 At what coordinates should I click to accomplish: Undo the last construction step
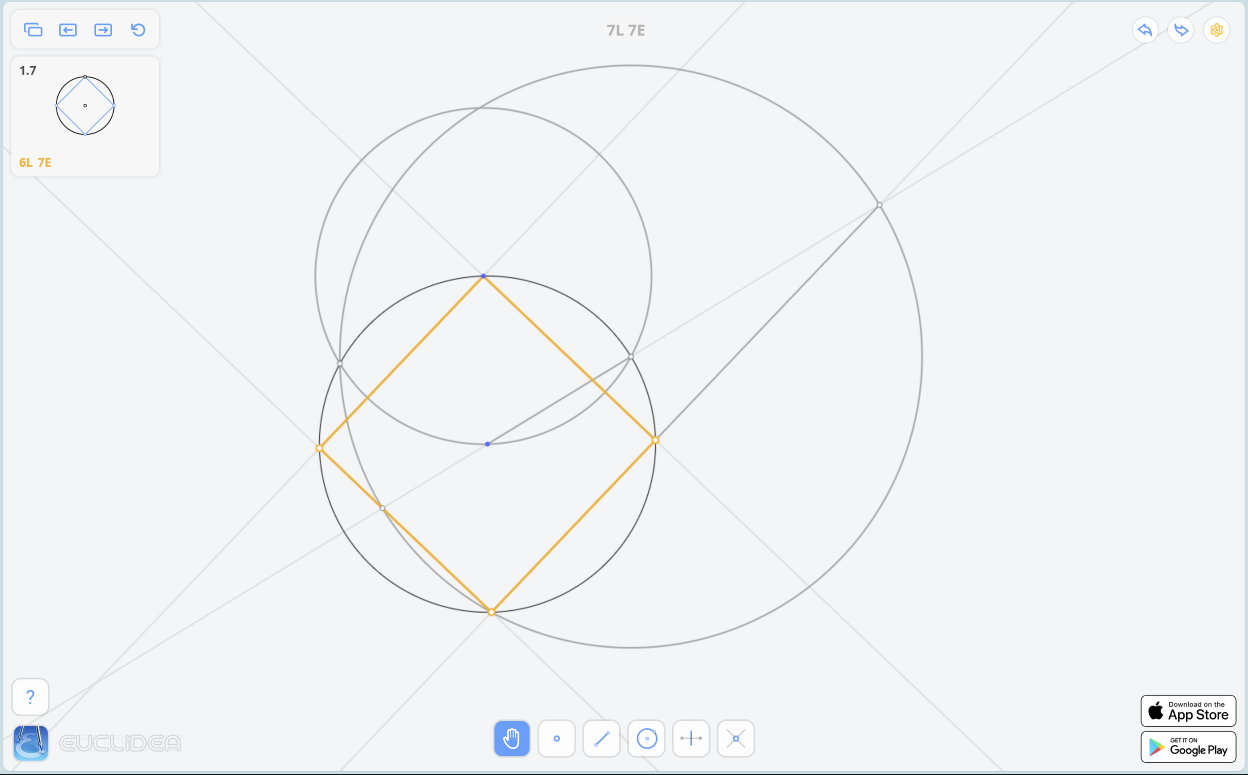1145,30
